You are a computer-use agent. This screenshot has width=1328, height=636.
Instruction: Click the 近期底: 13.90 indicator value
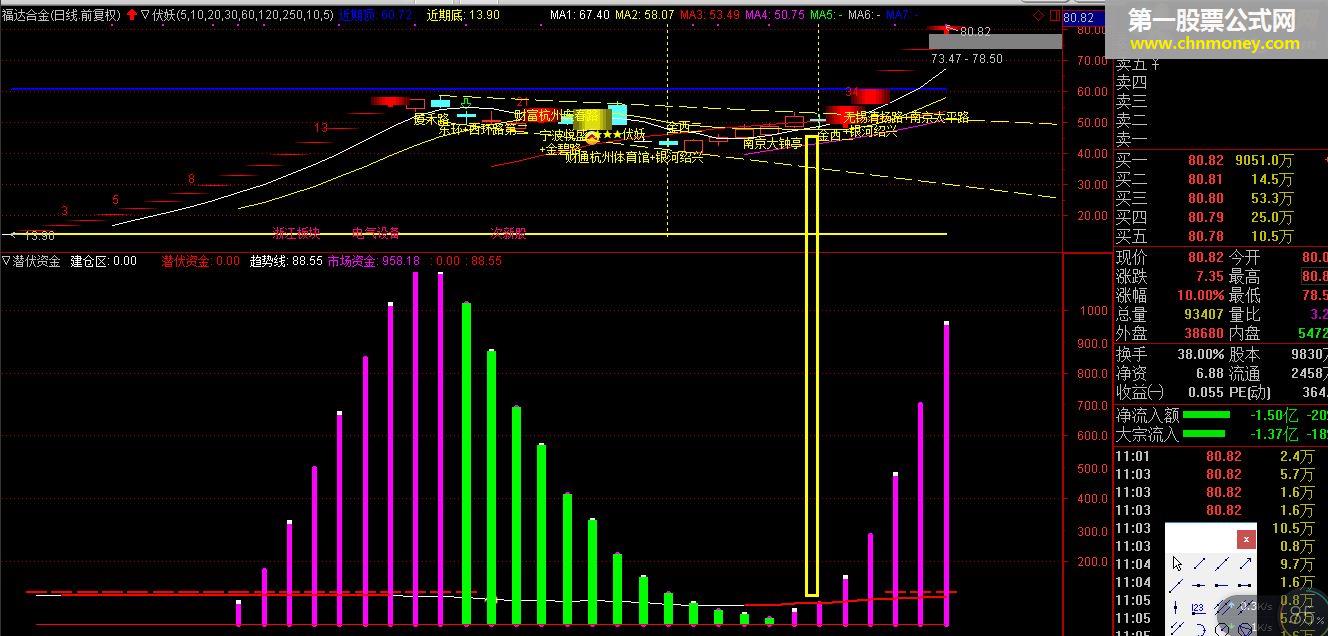click(x=463, y=15)
